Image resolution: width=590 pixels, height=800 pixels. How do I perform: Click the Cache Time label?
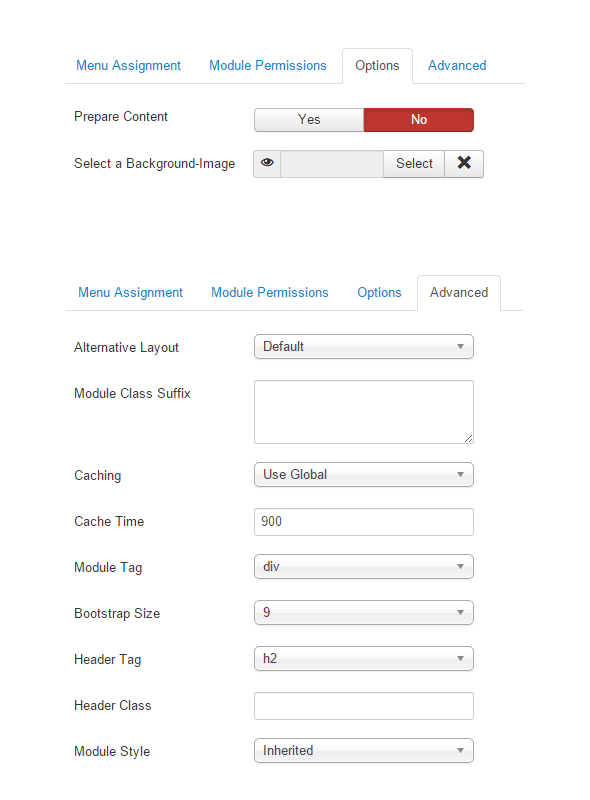109,521
